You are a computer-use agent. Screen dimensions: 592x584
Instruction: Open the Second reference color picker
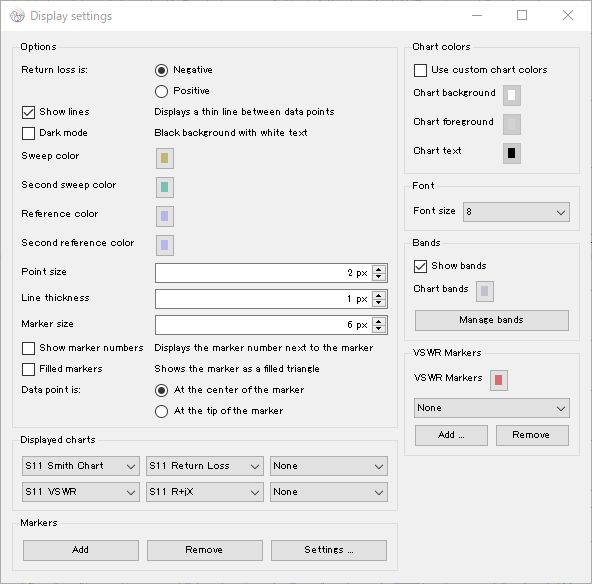pyautogui.click(x=165, y=245)
